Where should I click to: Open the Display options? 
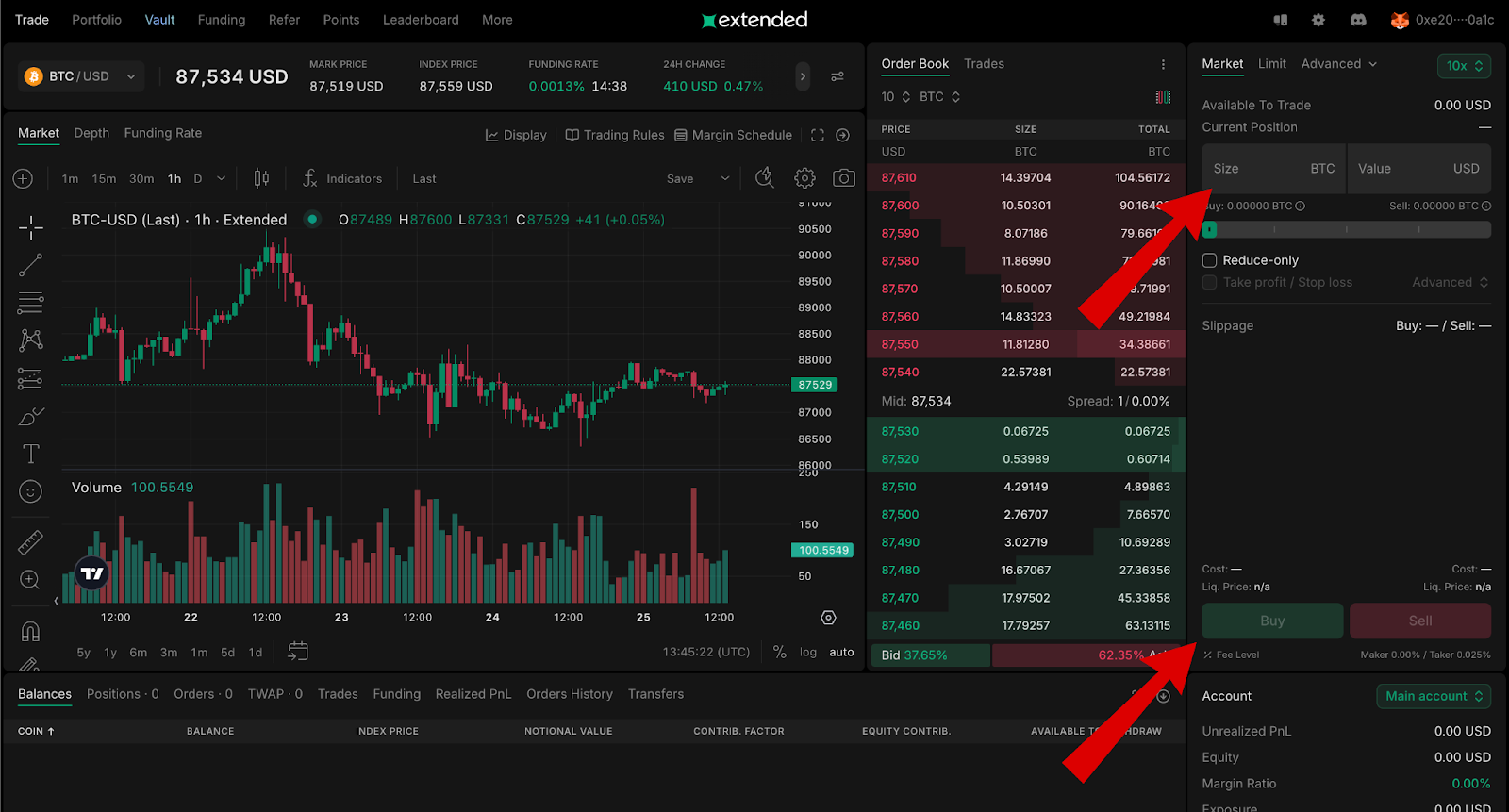point(516,135)
